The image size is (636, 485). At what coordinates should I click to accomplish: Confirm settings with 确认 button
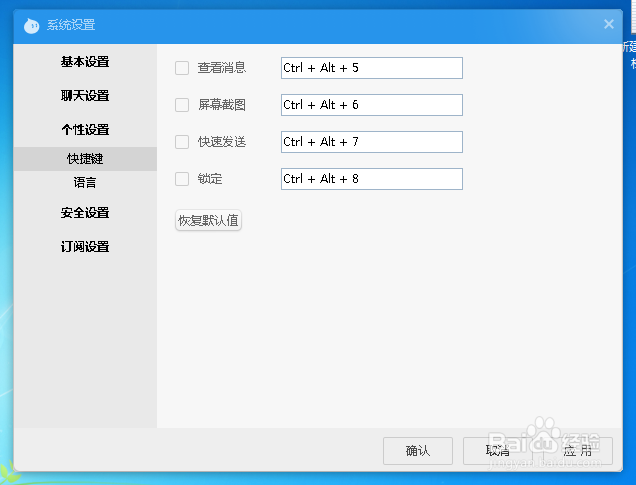(x=418, y=451)
